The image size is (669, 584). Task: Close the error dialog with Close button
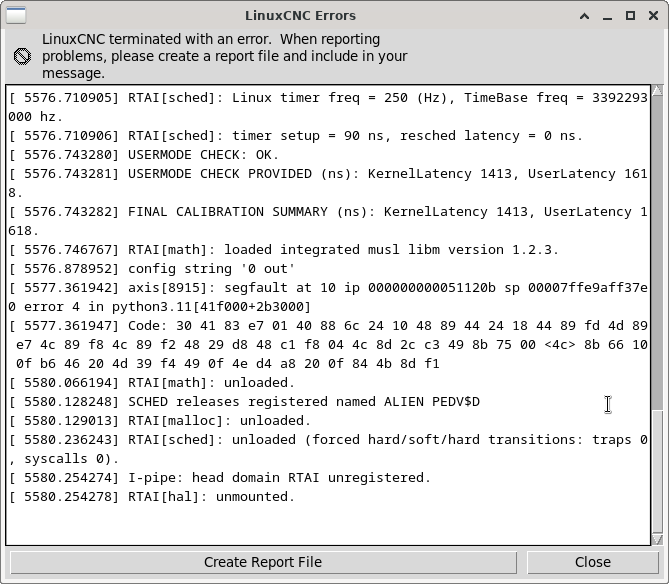593,562
